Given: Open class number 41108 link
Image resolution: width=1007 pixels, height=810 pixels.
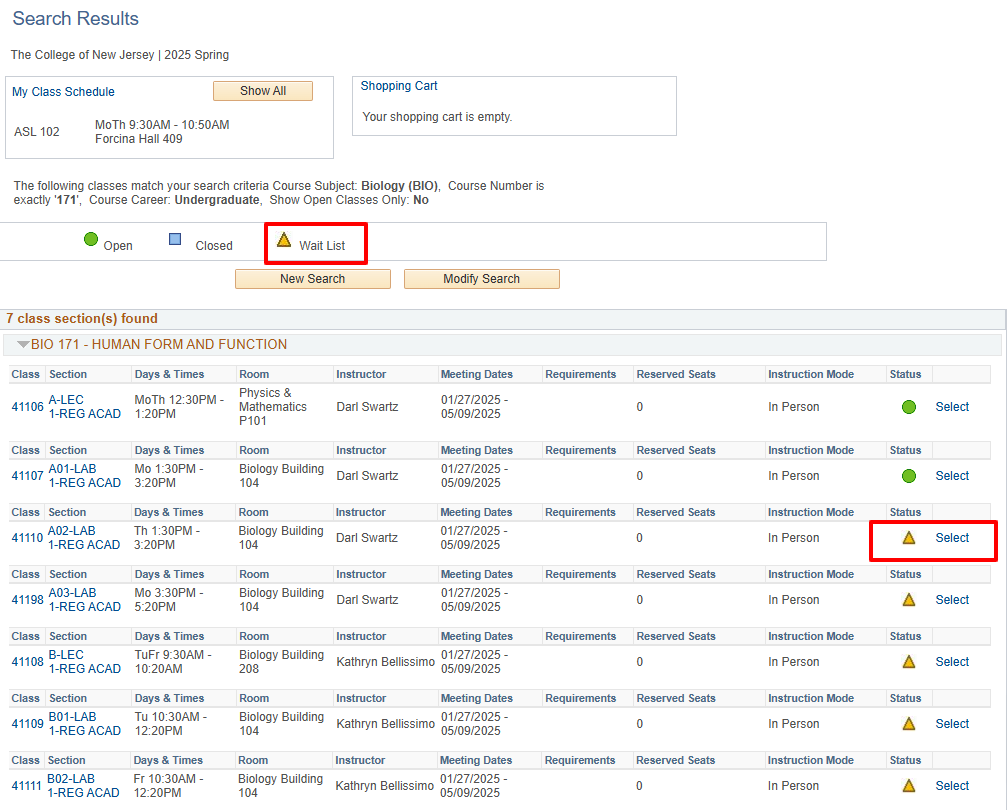Looking at the screenshot, I should pyautogui.click(x=28, y=662).
